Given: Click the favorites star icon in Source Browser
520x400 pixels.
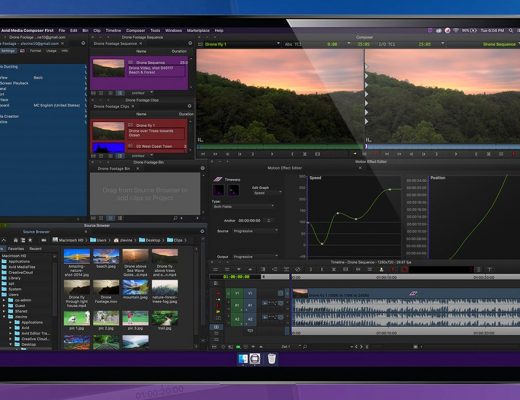Looking at the screenshot, I should [x=30, y=240].
